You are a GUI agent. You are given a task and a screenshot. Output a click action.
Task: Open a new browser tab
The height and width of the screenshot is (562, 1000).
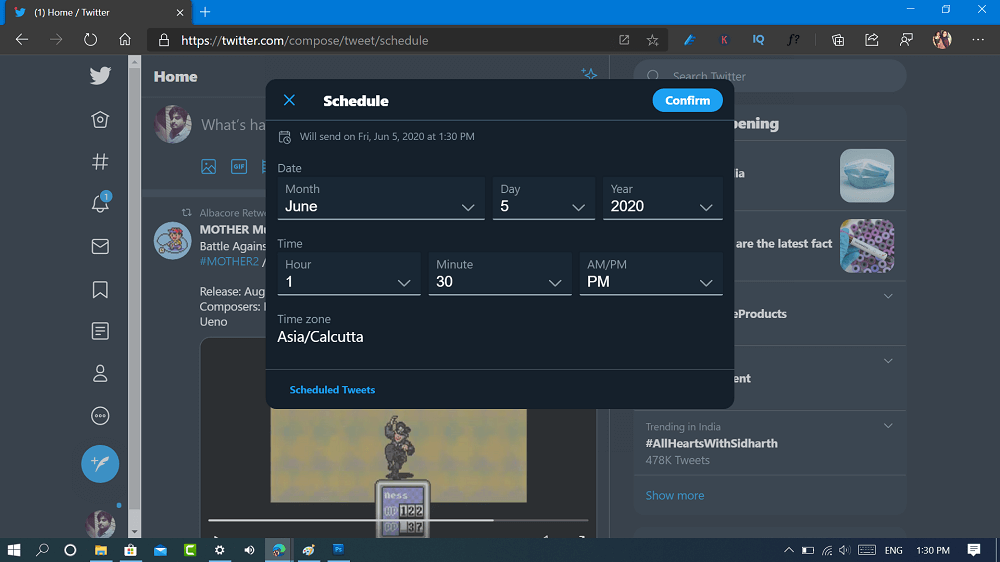point(205,12)
